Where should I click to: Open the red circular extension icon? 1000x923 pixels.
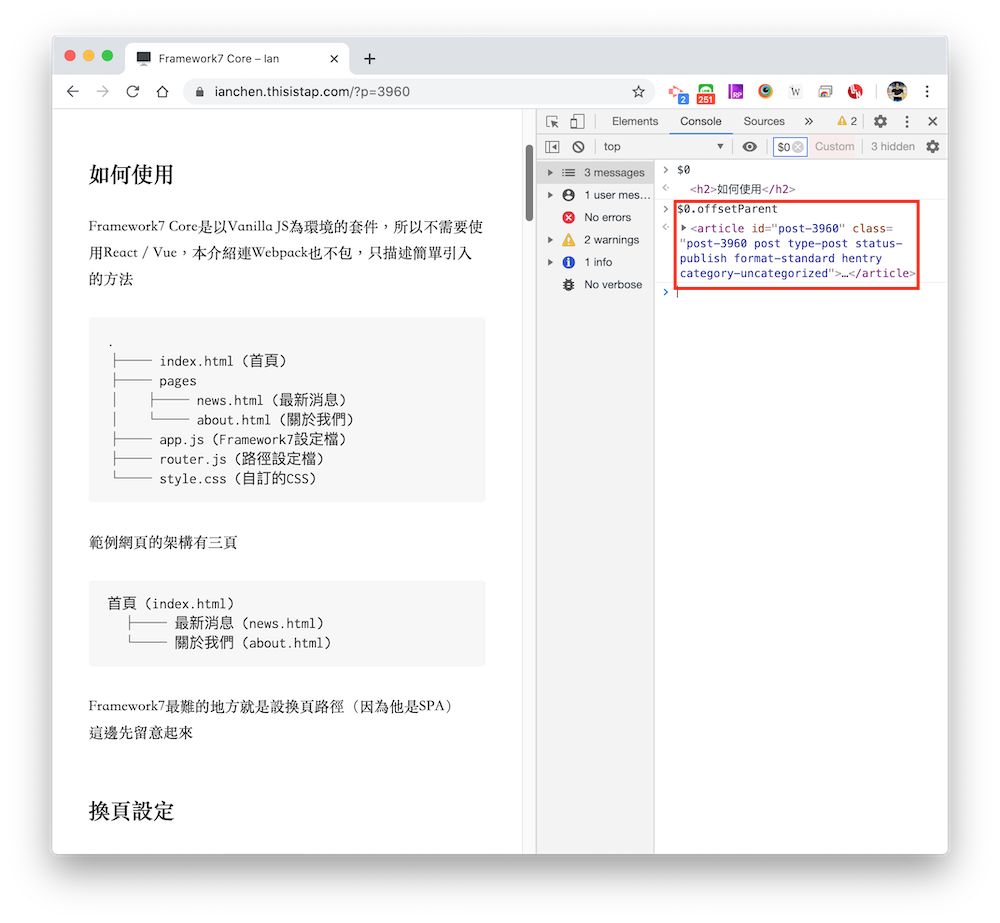click(855, 92)
